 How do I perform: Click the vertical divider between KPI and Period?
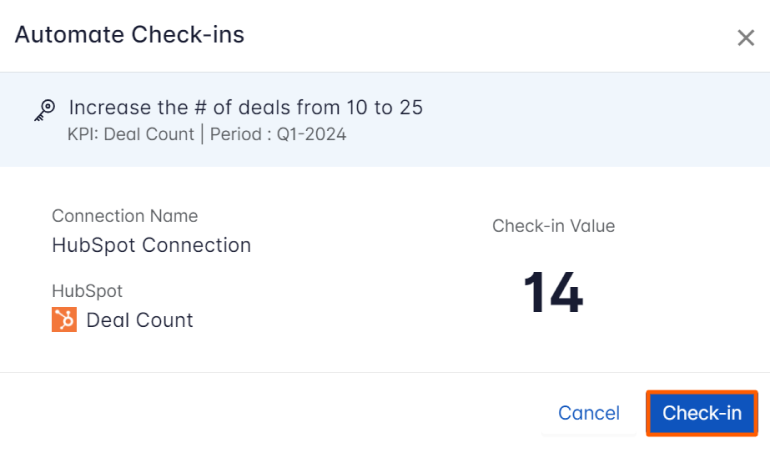tap(202, 134)
